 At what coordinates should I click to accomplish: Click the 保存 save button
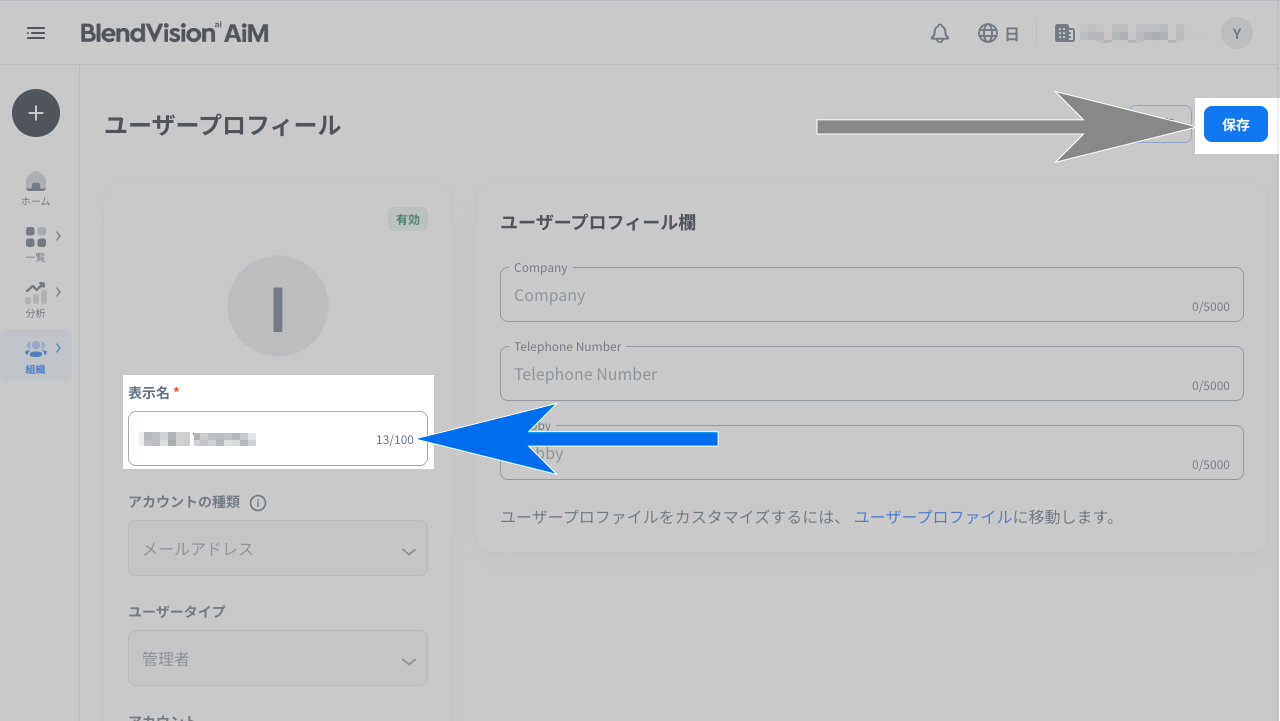(x=1236, y=125)
